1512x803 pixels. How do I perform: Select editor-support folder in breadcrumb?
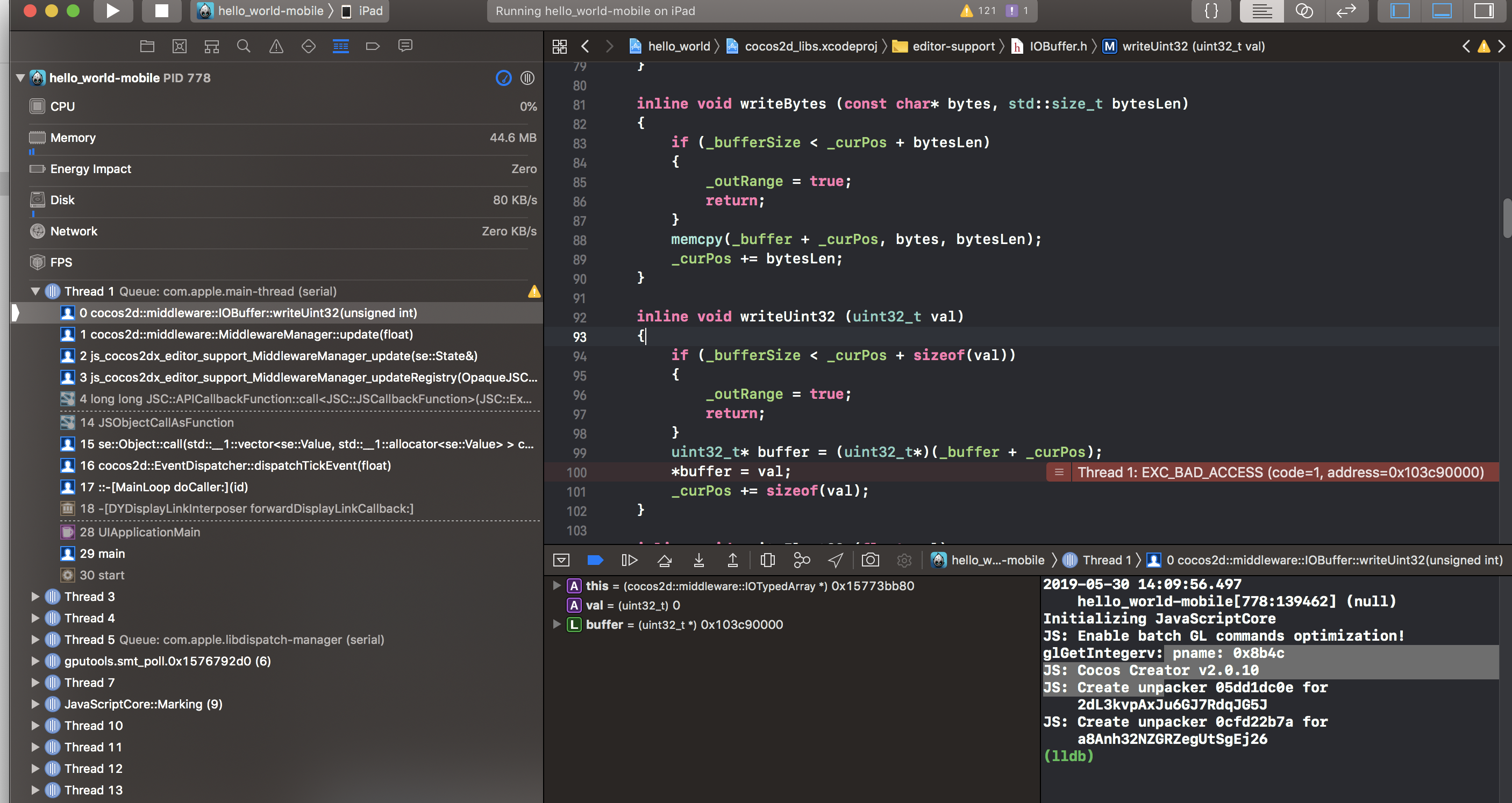click(x=953, y=46)
